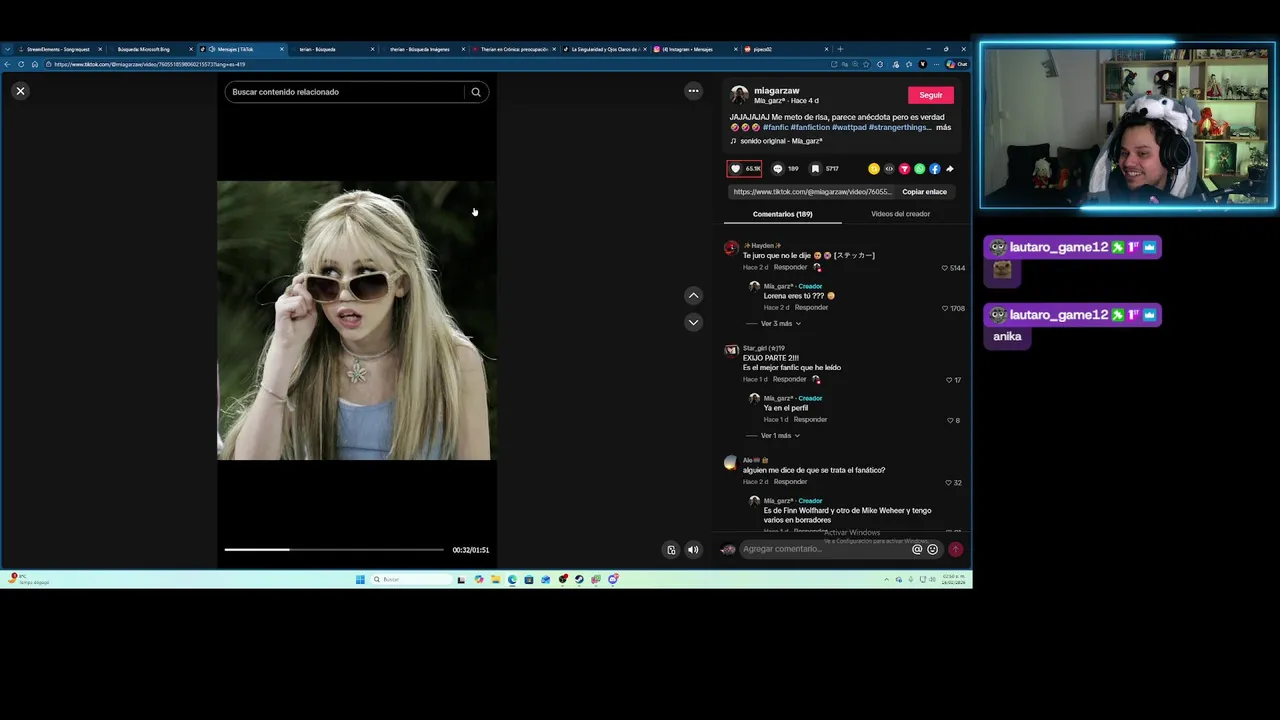1280x720 pixels.
Task: Open the #wattpad hashtag link
Action: coord(848,128)
